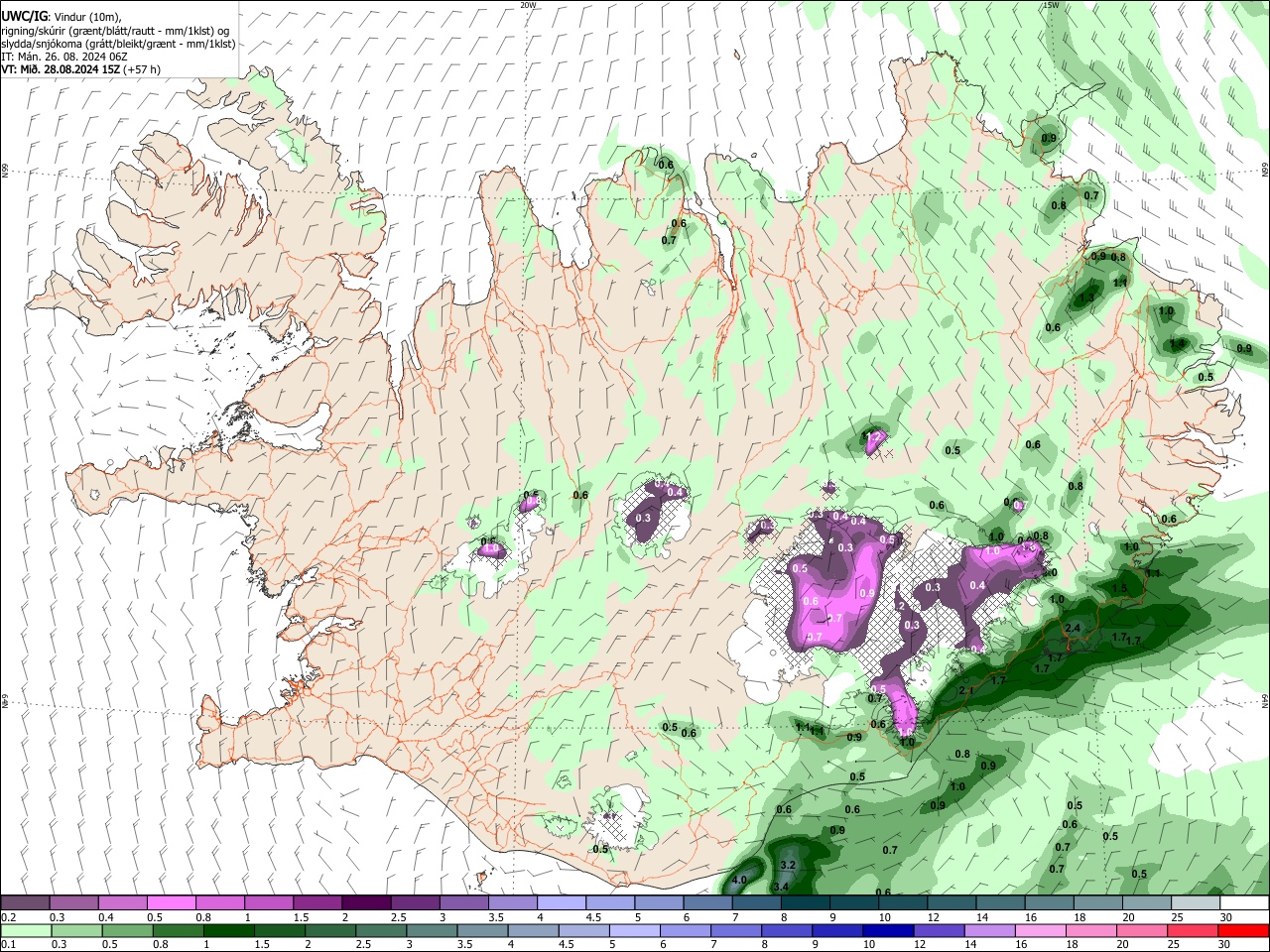Click the red 30+ rain scale swatch
Viewport: 1270px width, 952px height.
click(1244, 930)
